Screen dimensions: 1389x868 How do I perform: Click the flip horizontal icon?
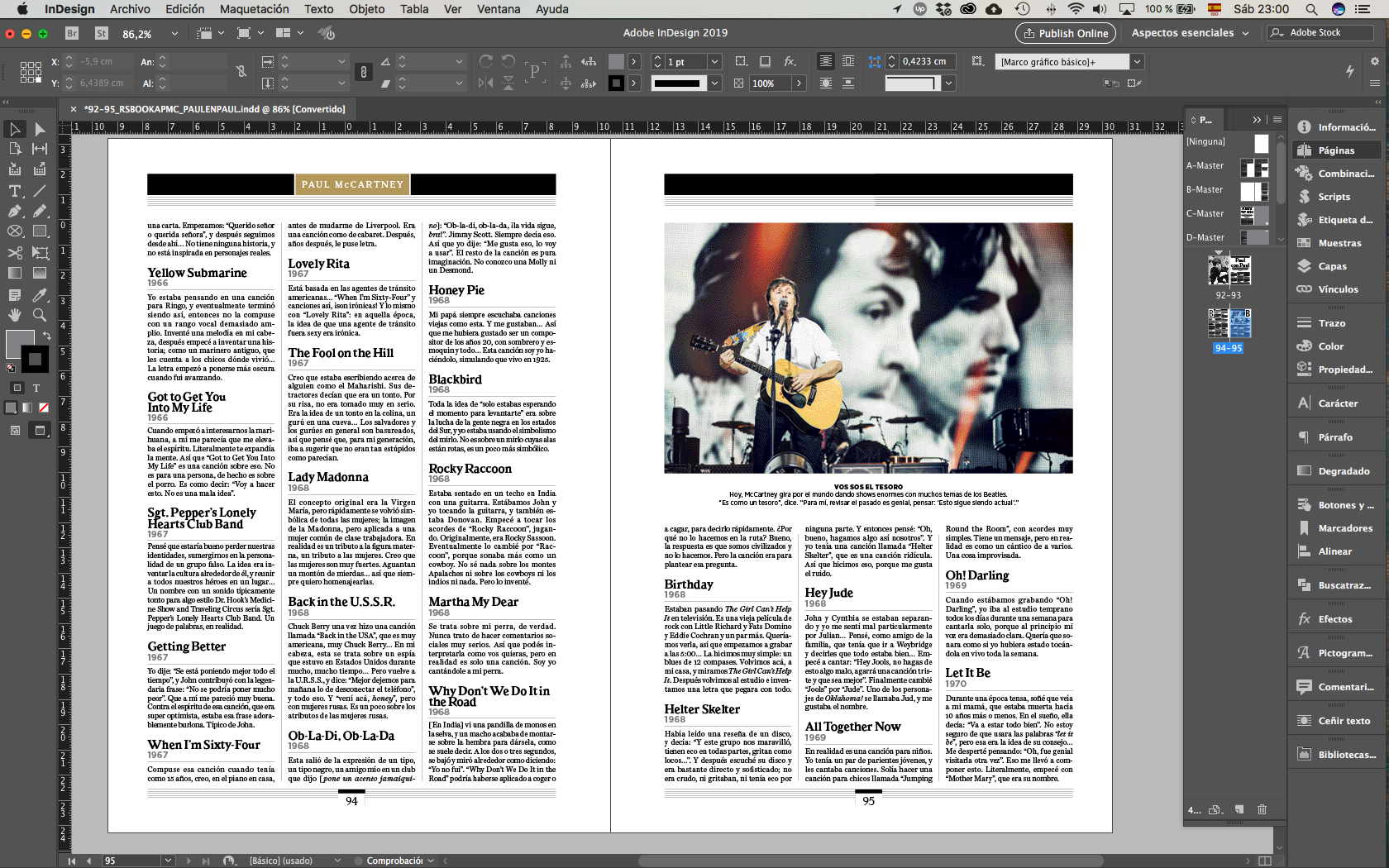486,83
